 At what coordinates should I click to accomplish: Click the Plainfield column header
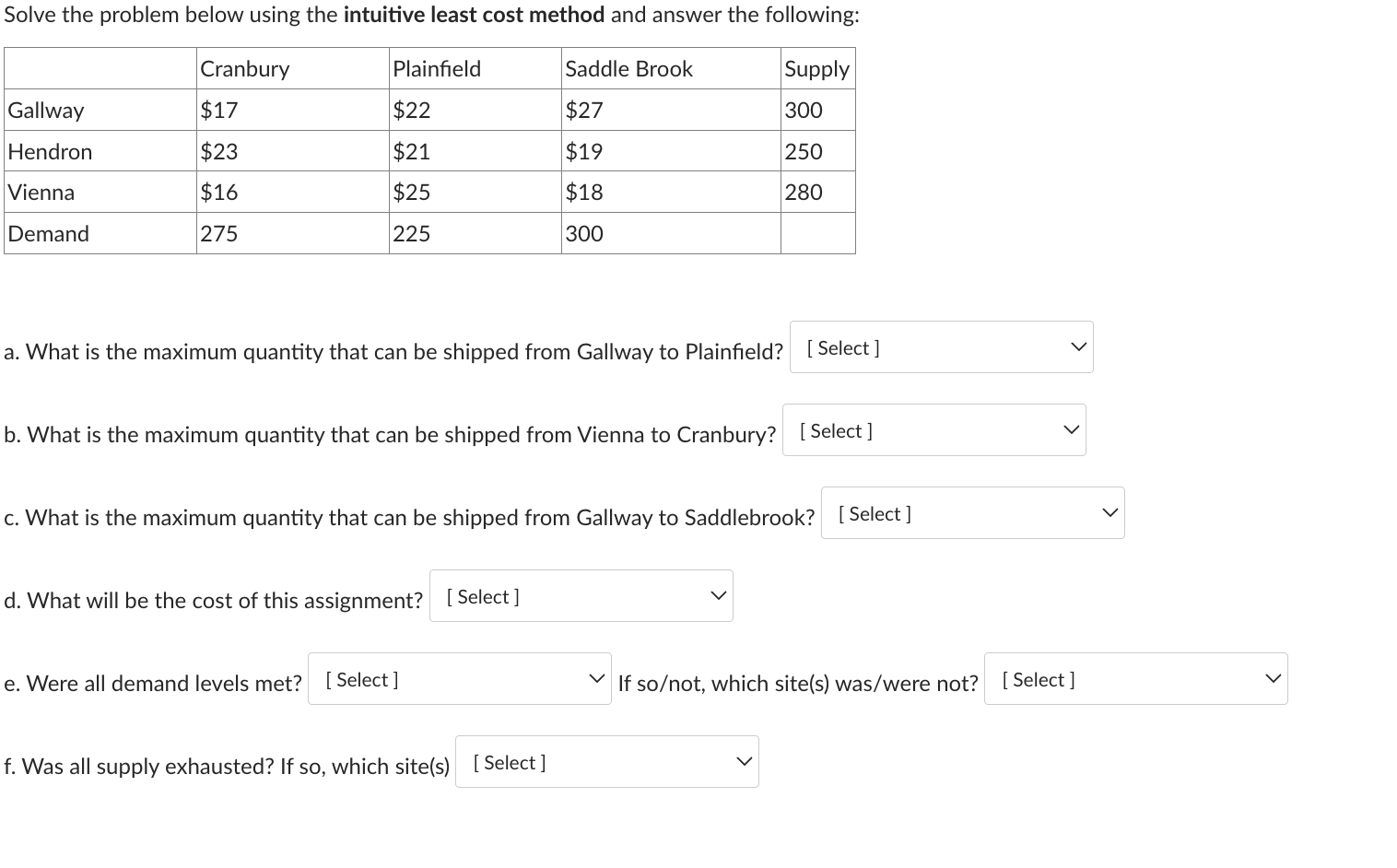pos(437,68)
